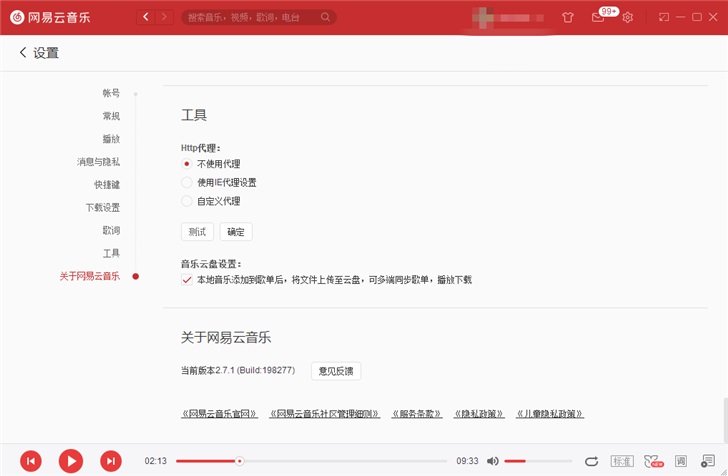Open the 《网易云音乐社区管理细则》 link
Screen dimensions: 728x476
coord(325,413)
